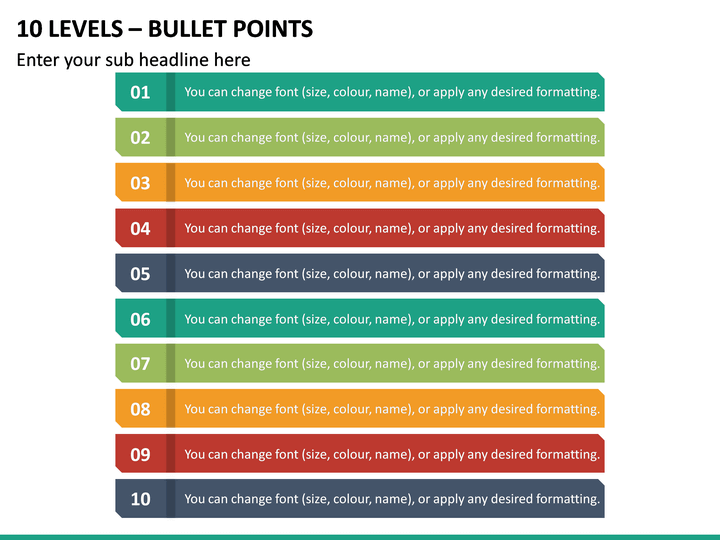
Task: Select the text in navy bar 10
Action: pyautogui.click(x=392, y=500)
